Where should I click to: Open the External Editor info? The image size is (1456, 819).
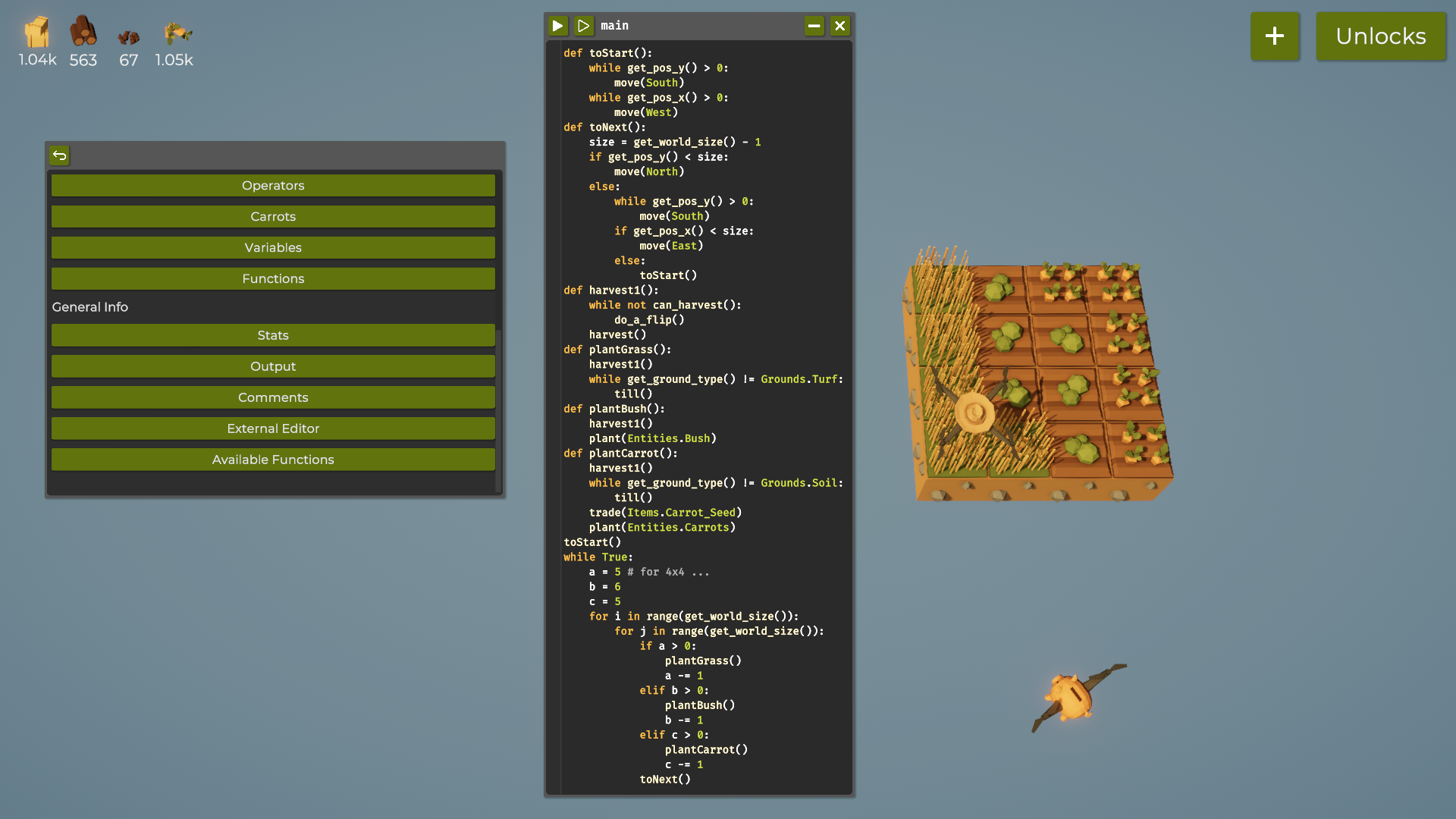point(273,428)
